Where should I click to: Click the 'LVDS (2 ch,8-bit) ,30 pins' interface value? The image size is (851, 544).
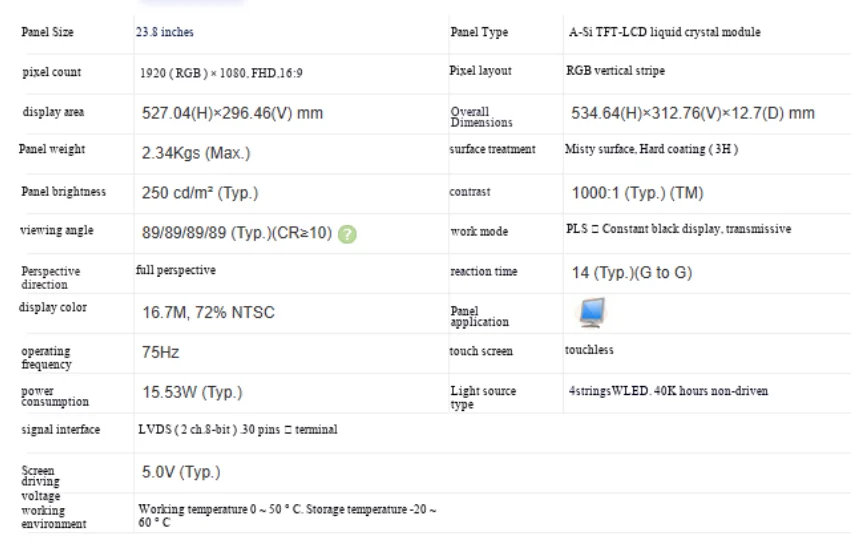pyautogui.click(x=238, y=429)
